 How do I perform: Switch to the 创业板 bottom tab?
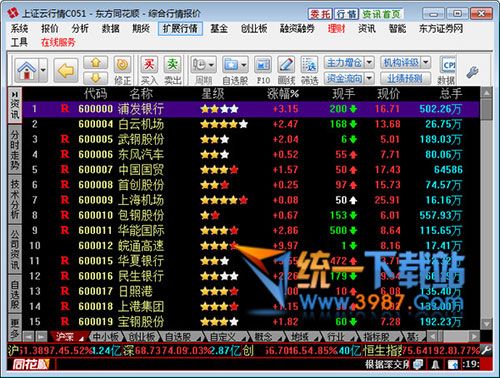[142, 337]
